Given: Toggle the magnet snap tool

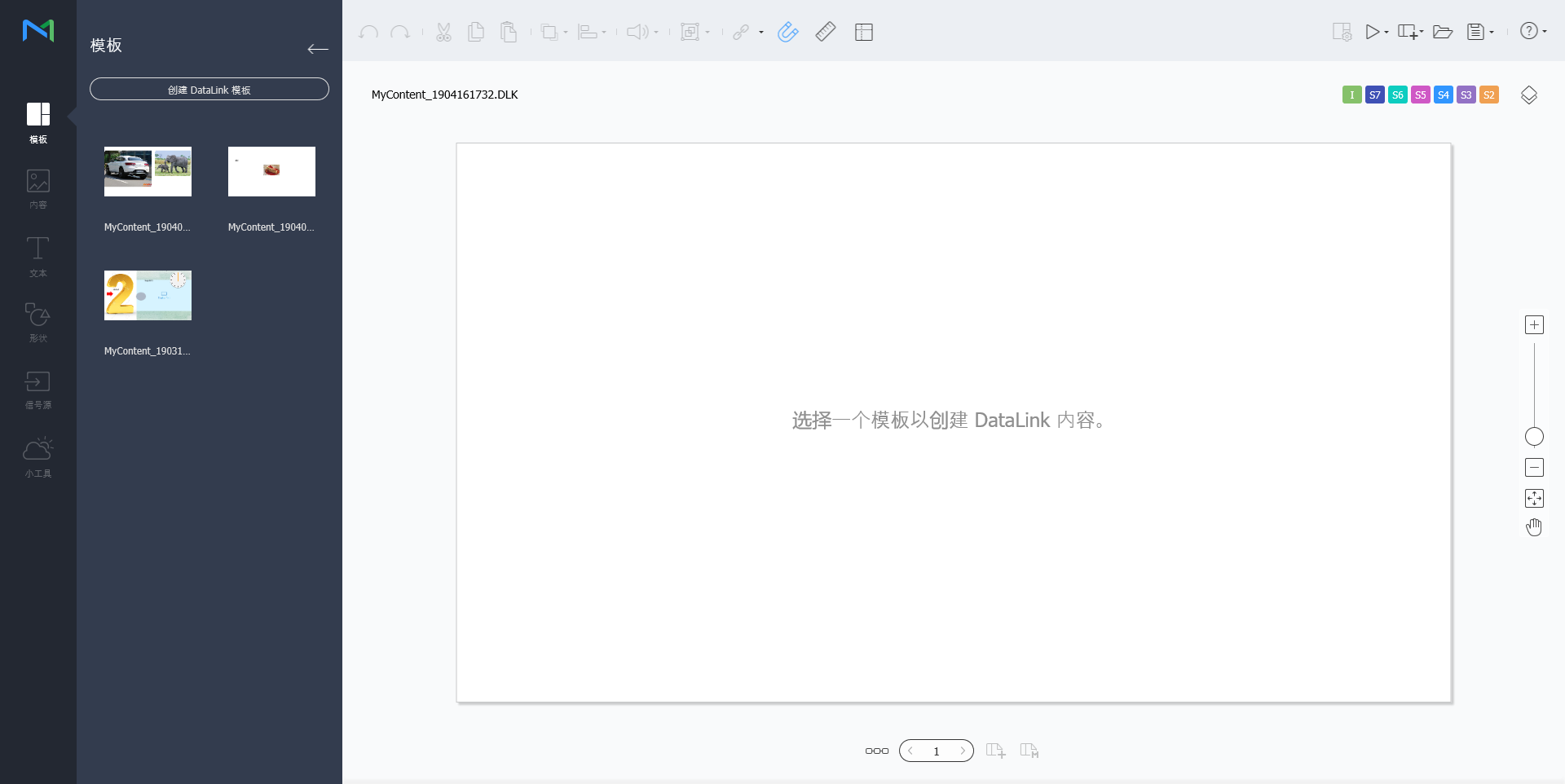Looking at the screenshot, I should tap(787, 32).
